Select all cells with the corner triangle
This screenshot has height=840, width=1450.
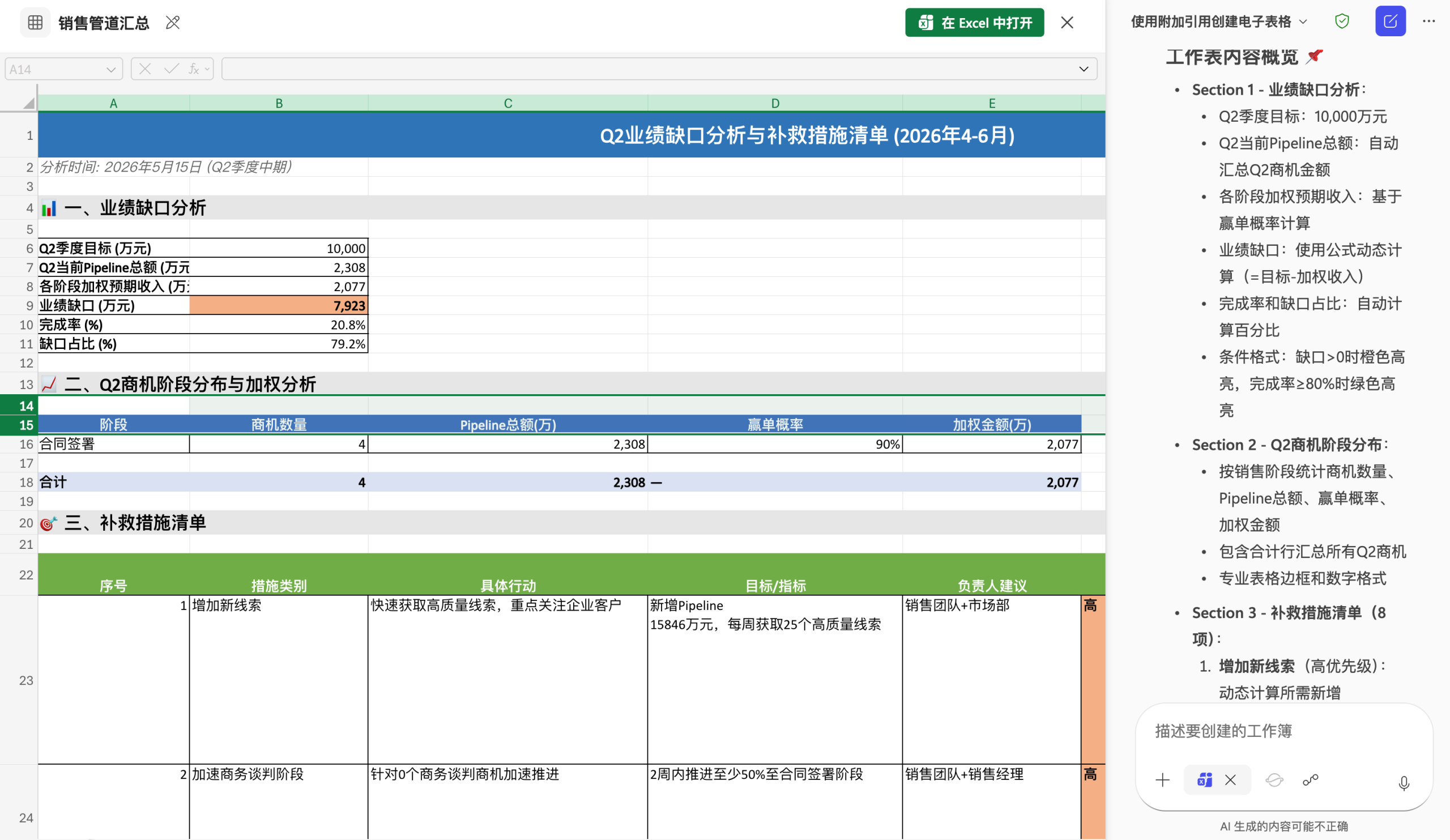click(28, 103)
